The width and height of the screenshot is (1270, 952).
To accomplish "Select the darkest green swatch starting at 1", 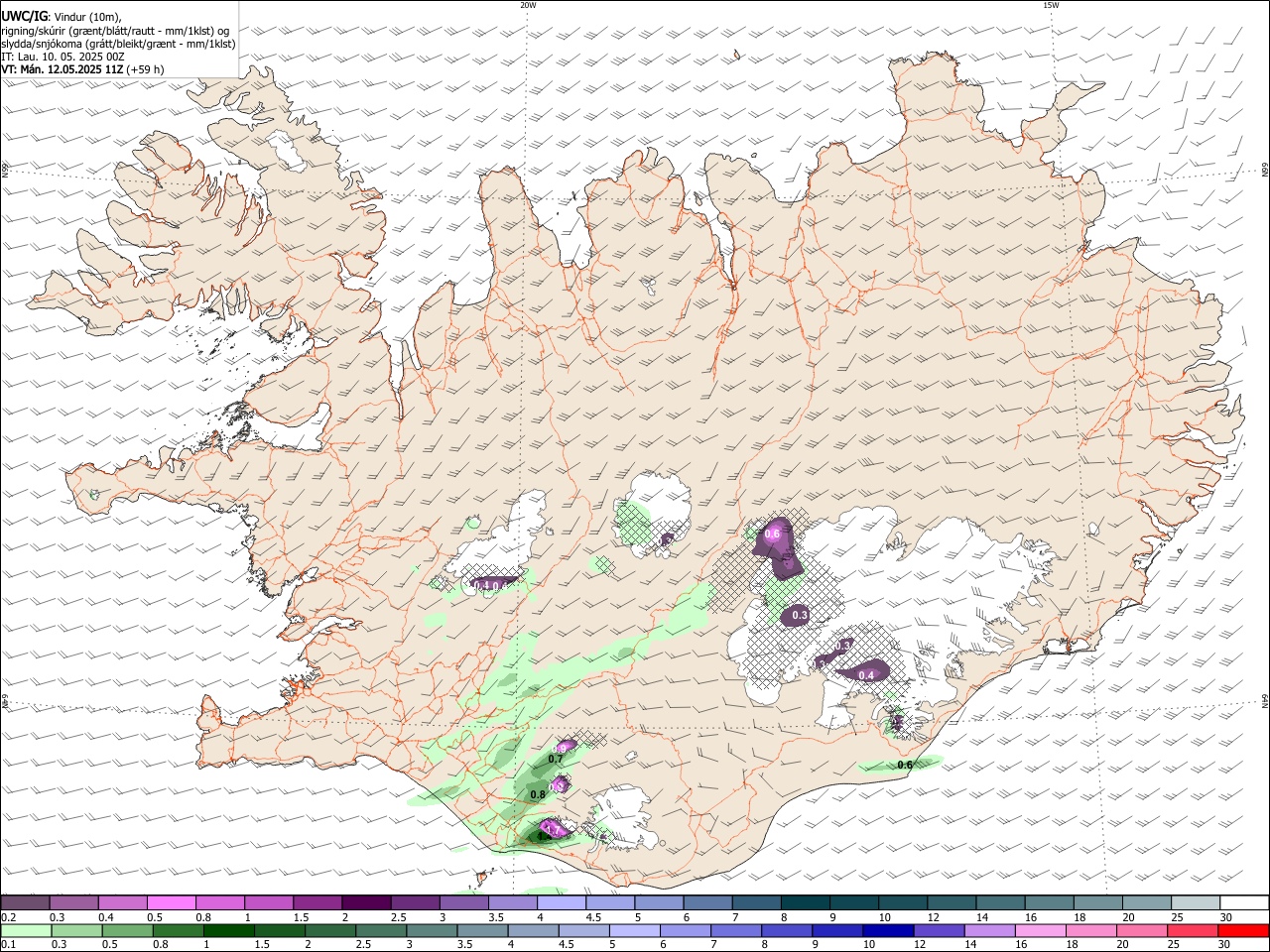I will (x=228, y=930).
